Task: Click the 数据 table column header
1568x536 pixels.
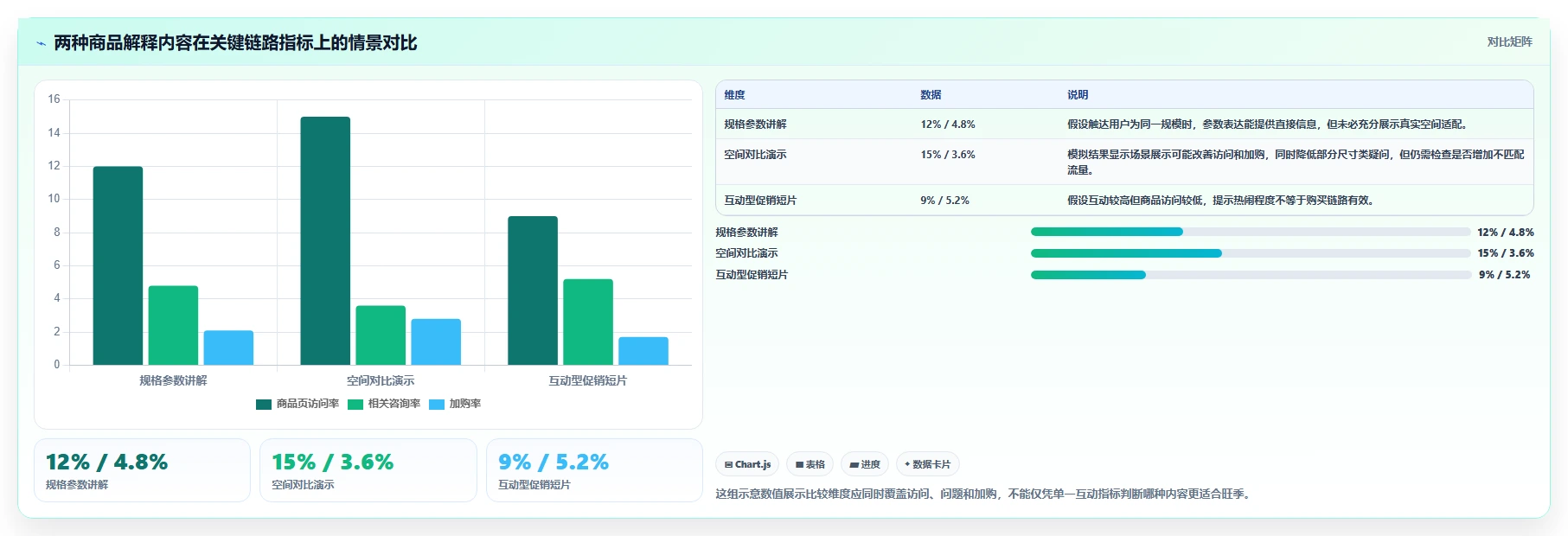Action: click(x=931, y=95)
